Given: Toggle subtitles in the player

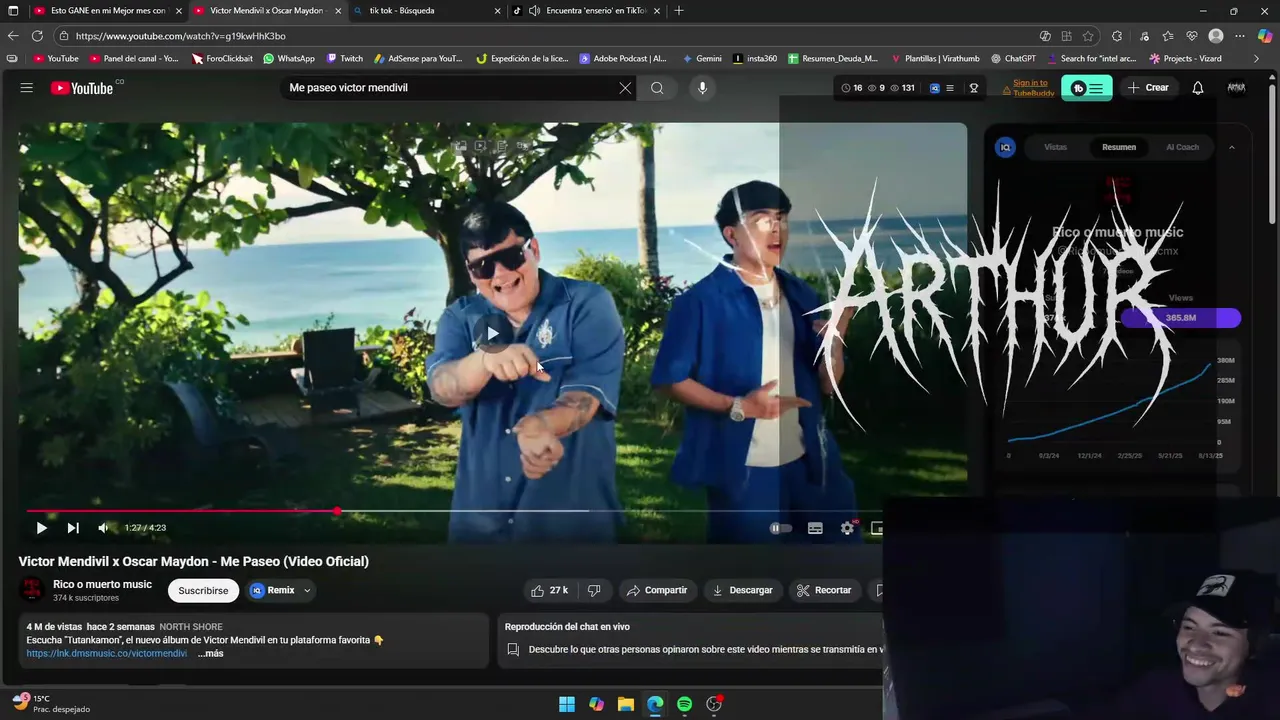Looking at the screenshot, I should tap(815, 528).
